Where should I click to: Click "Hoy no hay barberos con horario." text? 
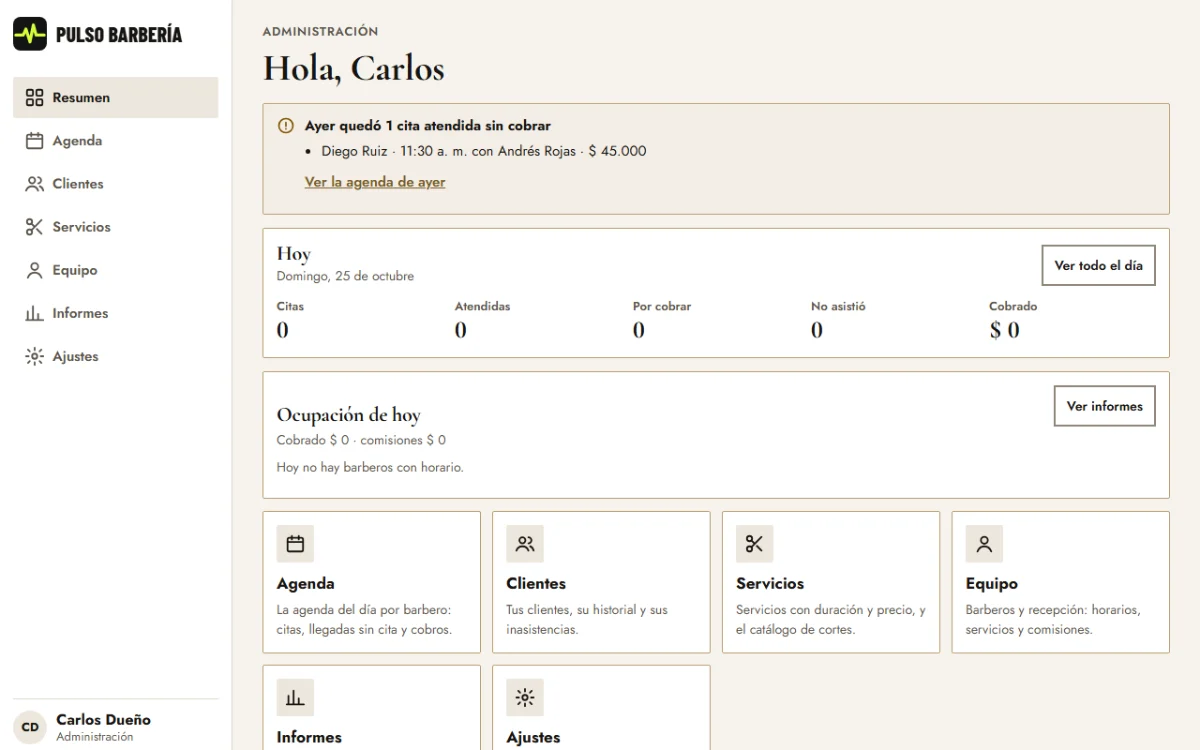point(370,467)
